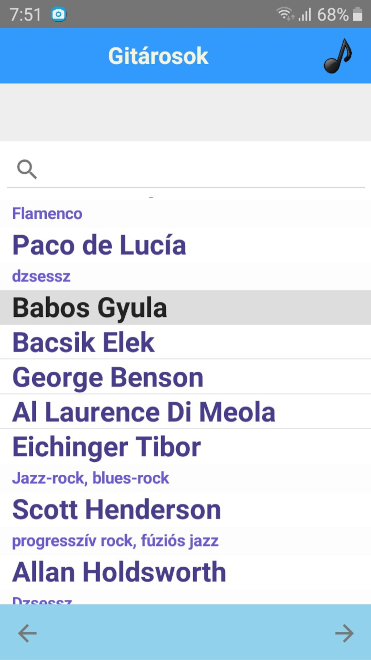The image size is (371, 660).
Task: Select Paco de Lucía from list
Action: 185,245
